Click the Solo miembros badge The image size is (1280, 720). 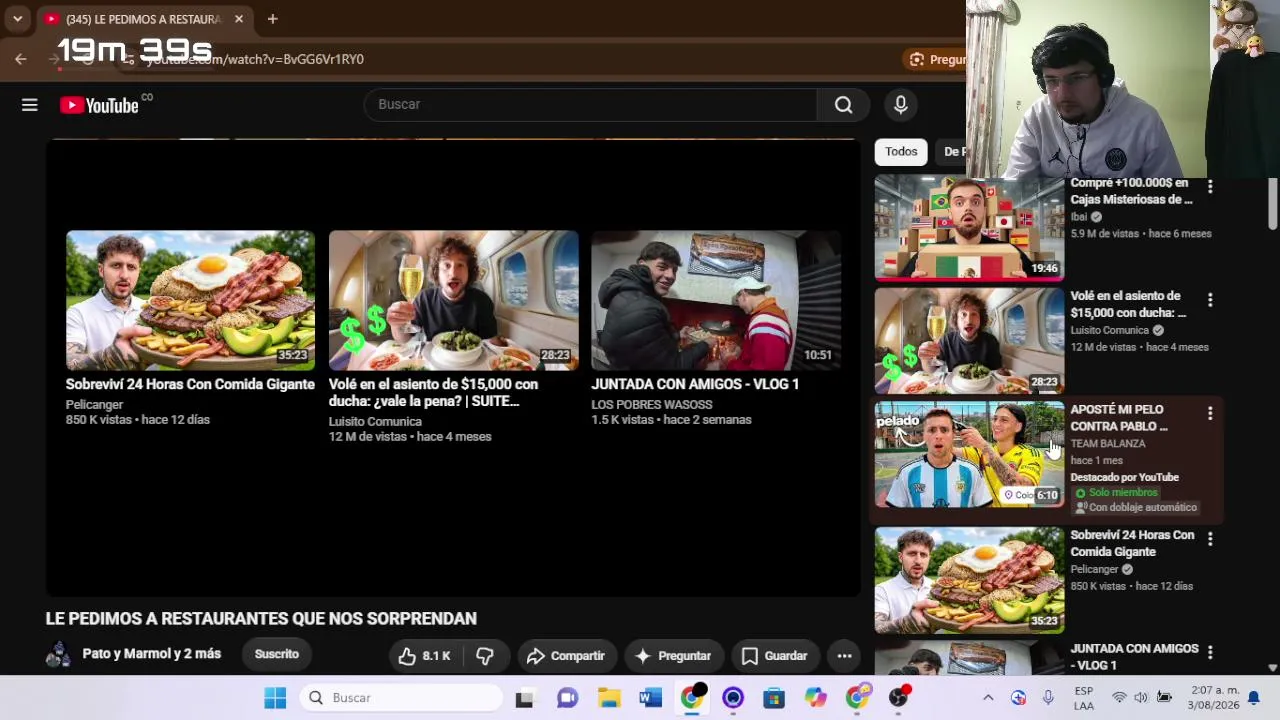pos(1116,493)
